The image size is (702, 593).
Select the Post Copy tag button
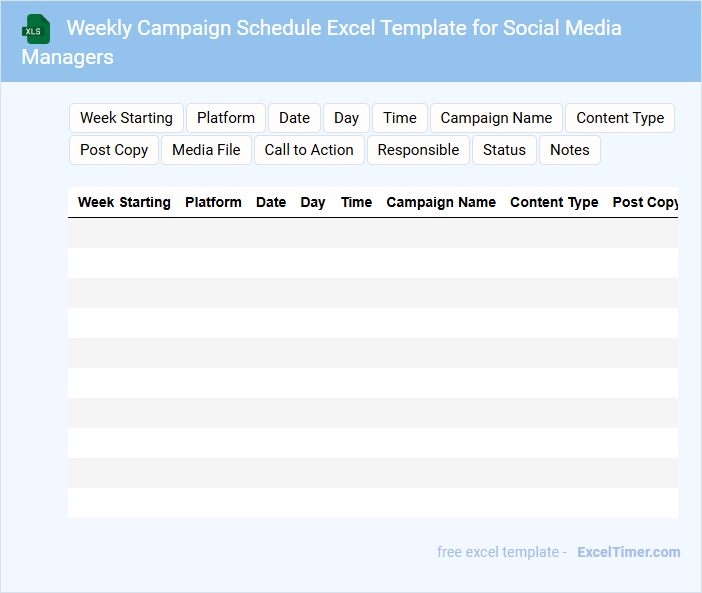click(114, 150)
